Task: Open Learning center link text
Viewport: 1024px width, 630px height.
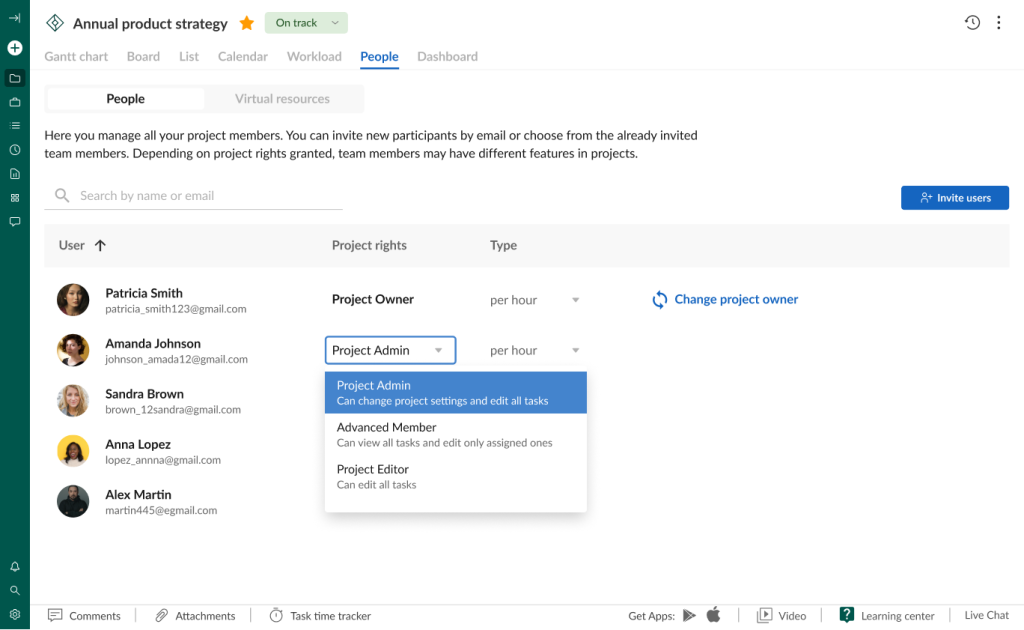Action: click(x=897, y=616)
